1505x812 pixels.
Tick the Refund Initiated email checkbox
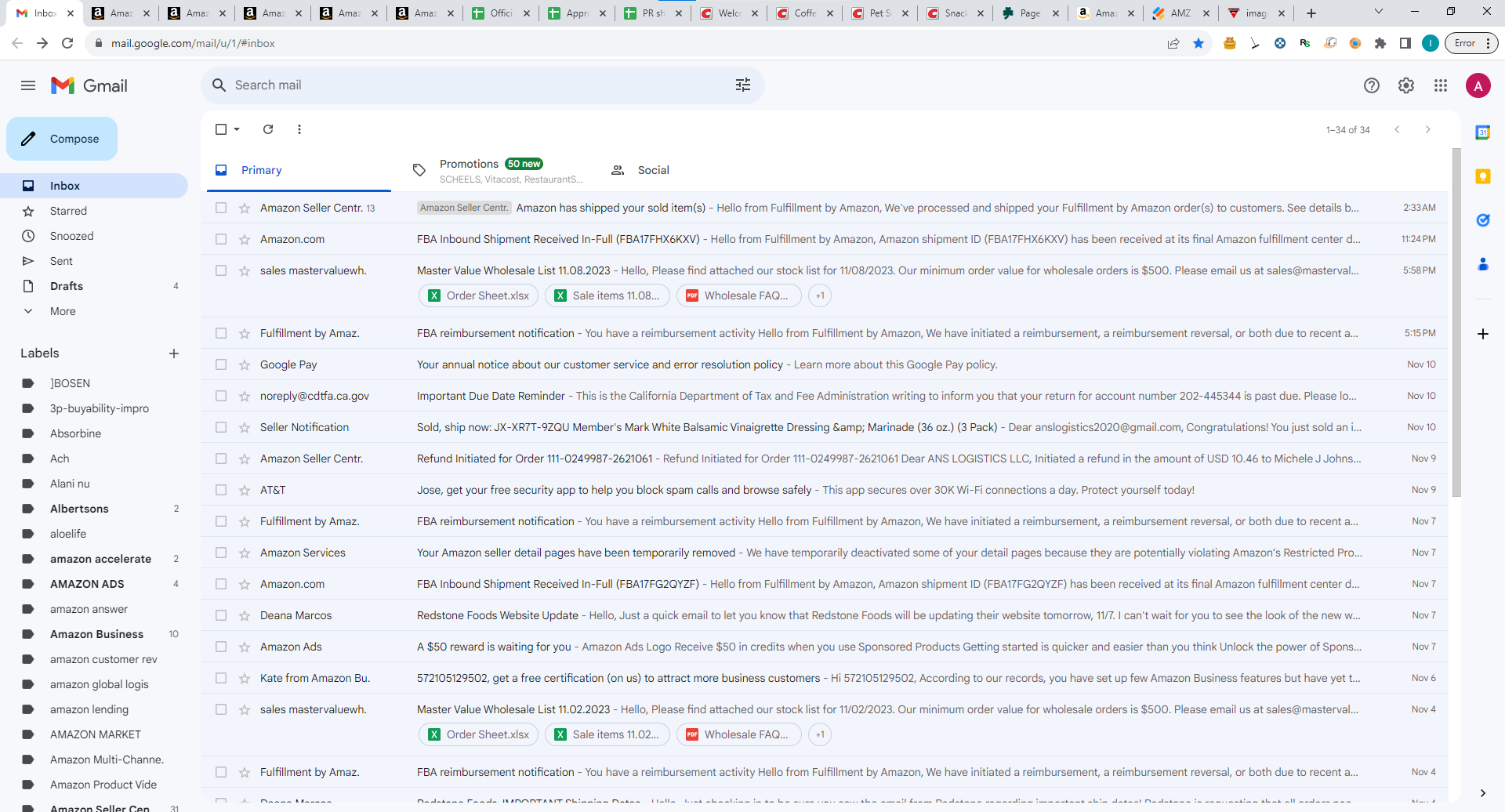(221, 459)
